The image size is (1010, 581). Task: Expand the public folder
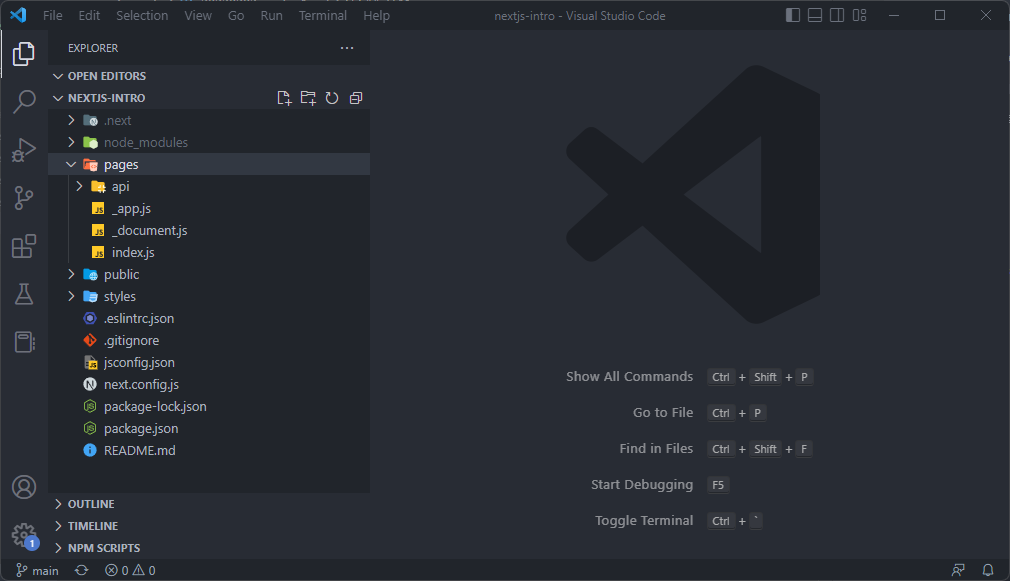coord(209,274)
